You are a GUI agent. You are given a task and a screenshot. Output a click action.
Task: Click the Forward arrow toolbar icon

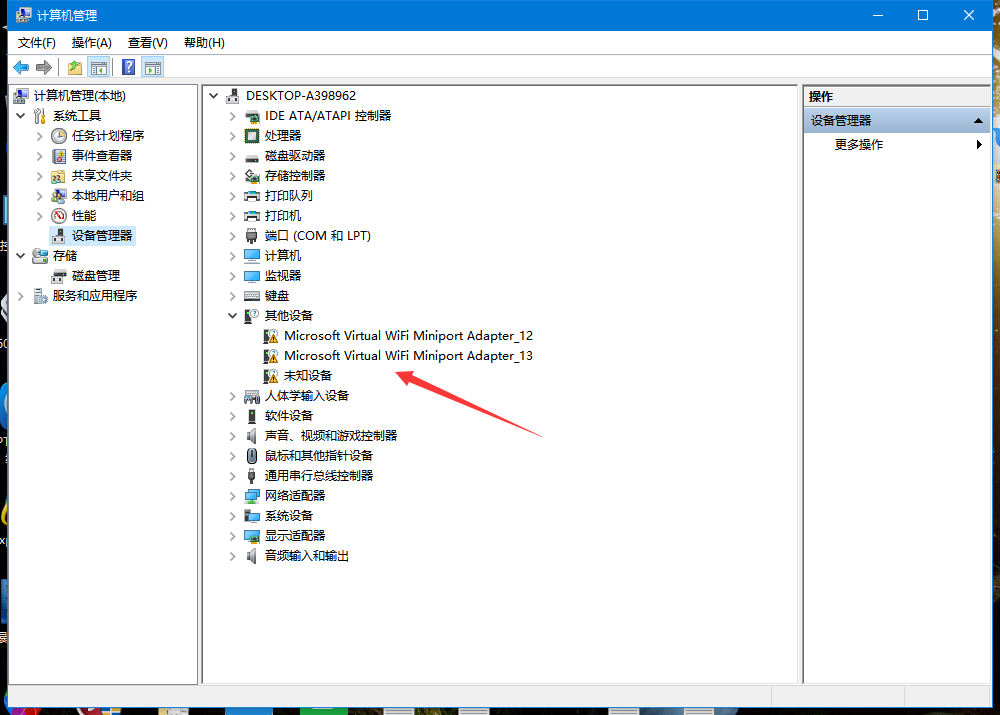coord(44,67)
